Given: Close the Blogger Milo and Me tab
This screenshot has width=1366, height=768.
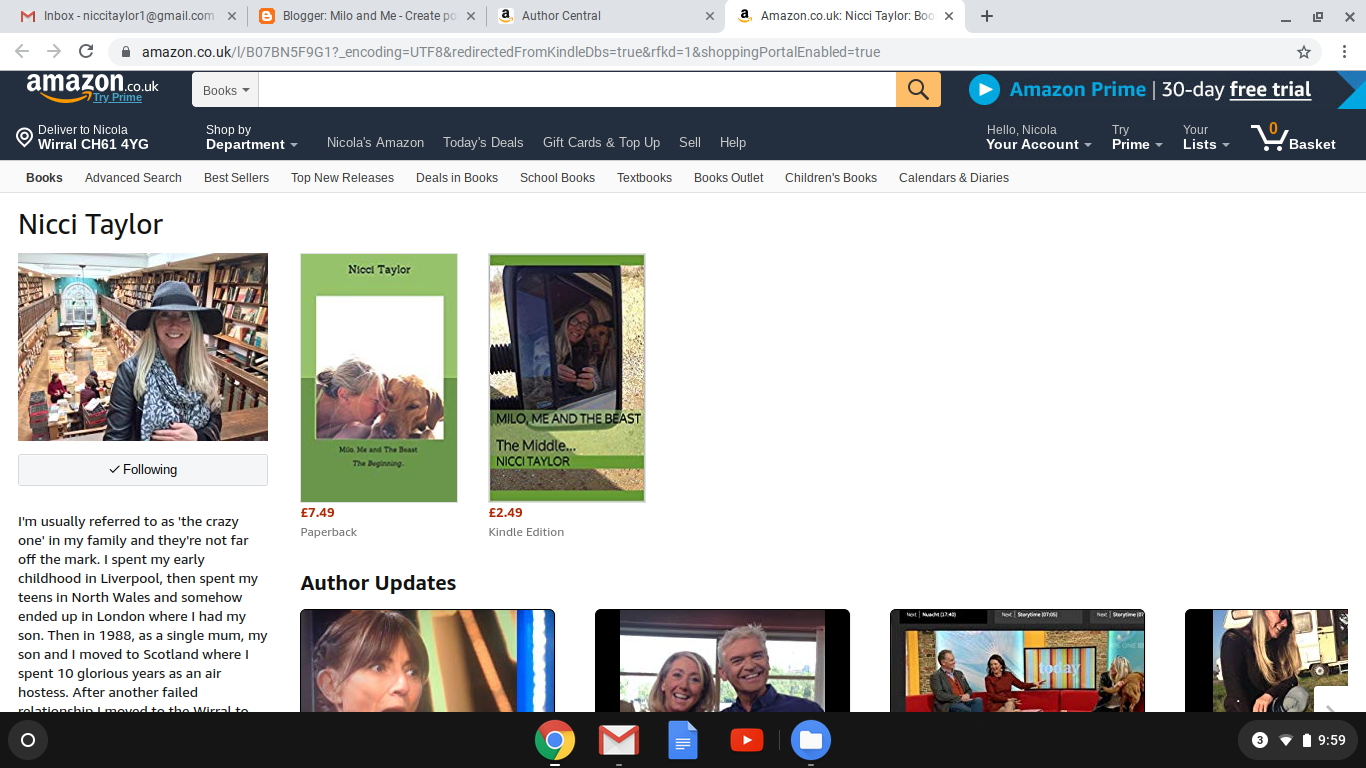Looking at the screenshot, I should 472,16.
